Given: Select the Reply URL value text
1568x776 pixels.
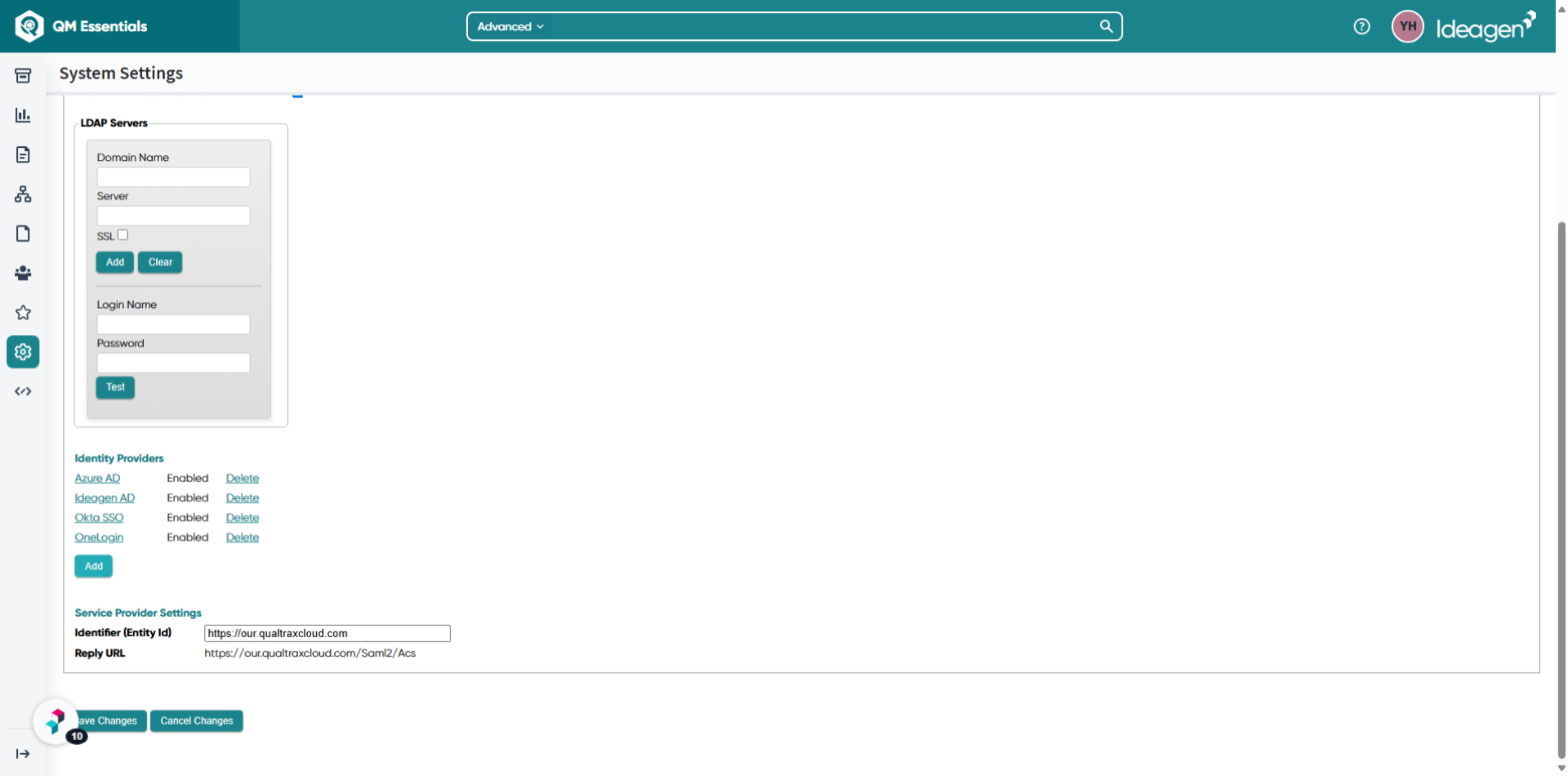Looking at the screenshot, I should [x=310, y=653].
